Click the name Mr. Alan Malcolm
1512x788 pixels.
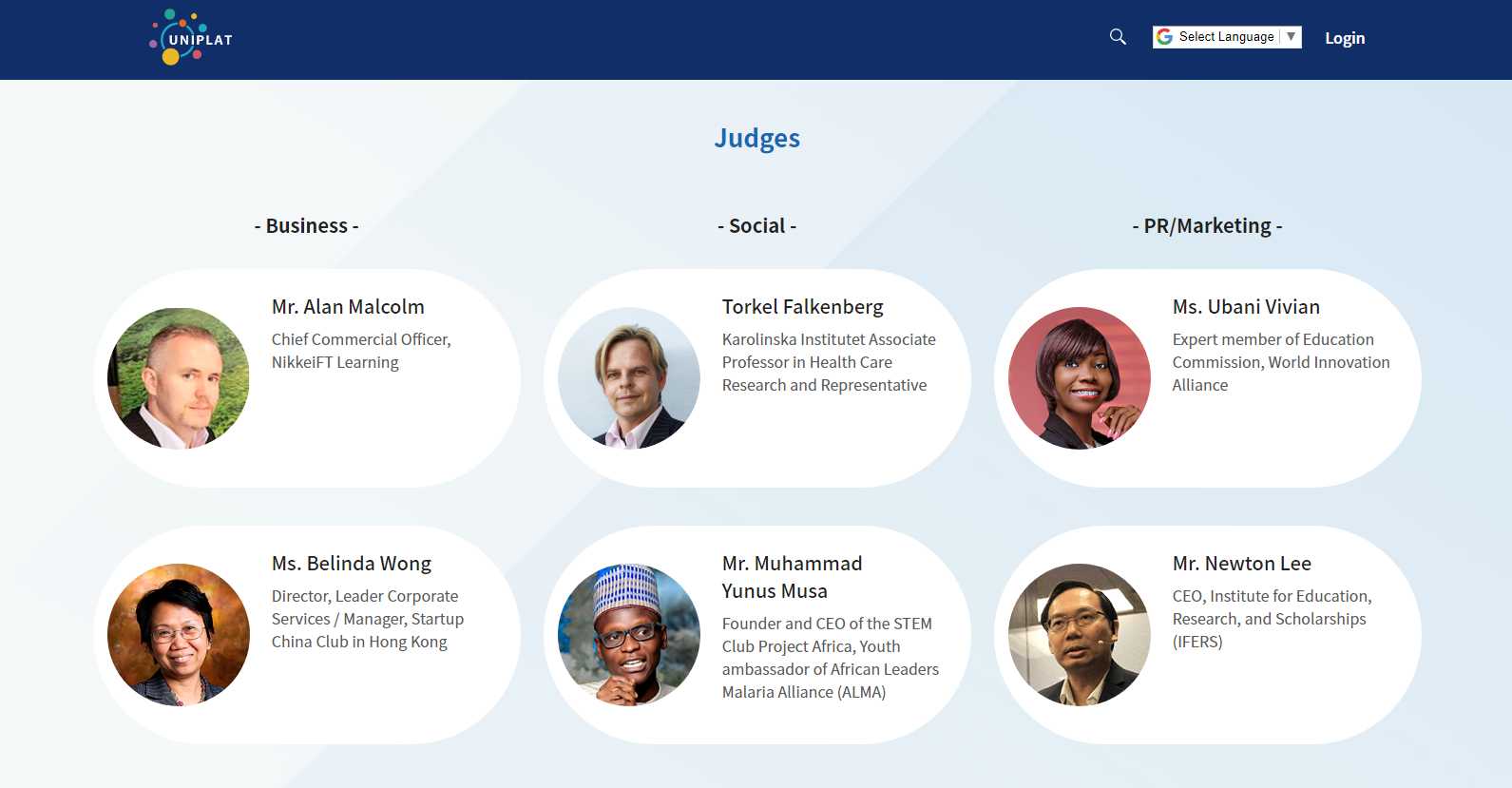tap(348, 307)
